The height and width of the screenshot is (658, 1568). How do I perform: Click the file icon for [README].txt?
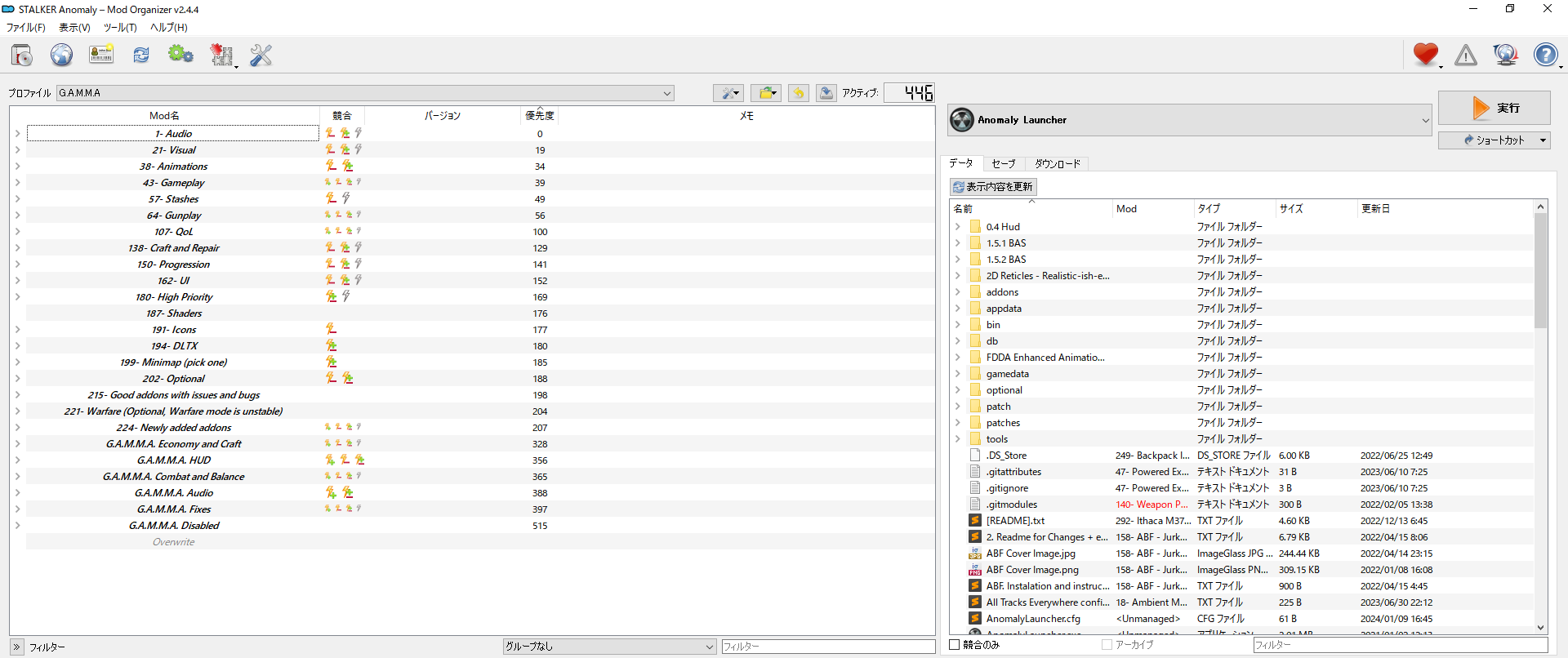click(x=975, y=521)
